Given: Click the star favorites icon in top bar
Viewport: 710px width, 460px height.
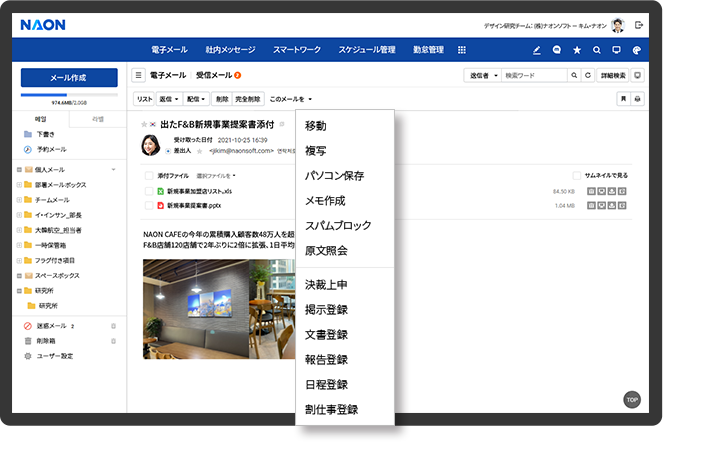Looking at the screenshot, I should click(x=577, y=50).
